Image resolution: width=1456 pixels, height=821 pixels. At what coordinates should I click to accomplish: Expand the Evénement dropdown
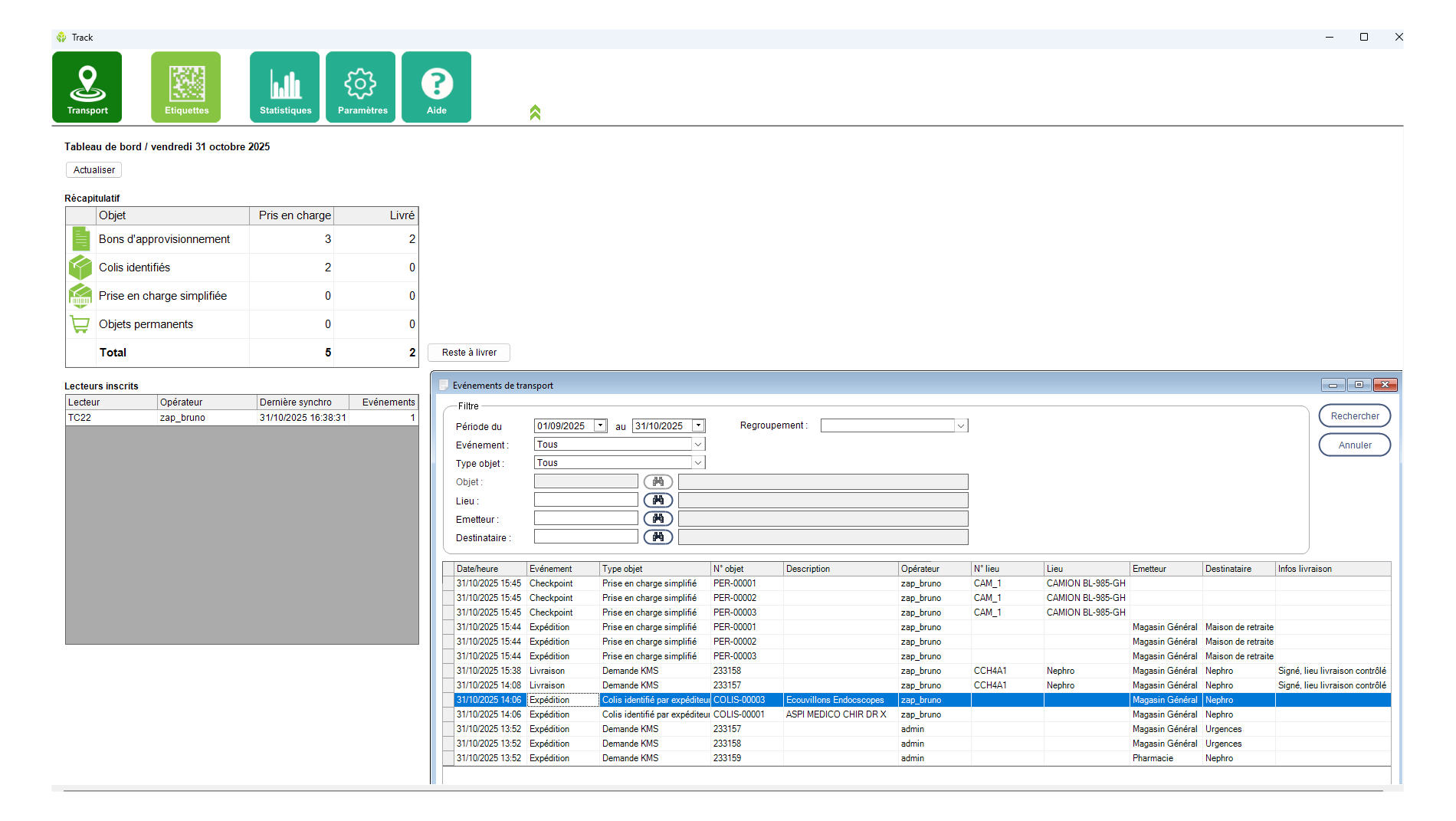(x=697, y=445)
